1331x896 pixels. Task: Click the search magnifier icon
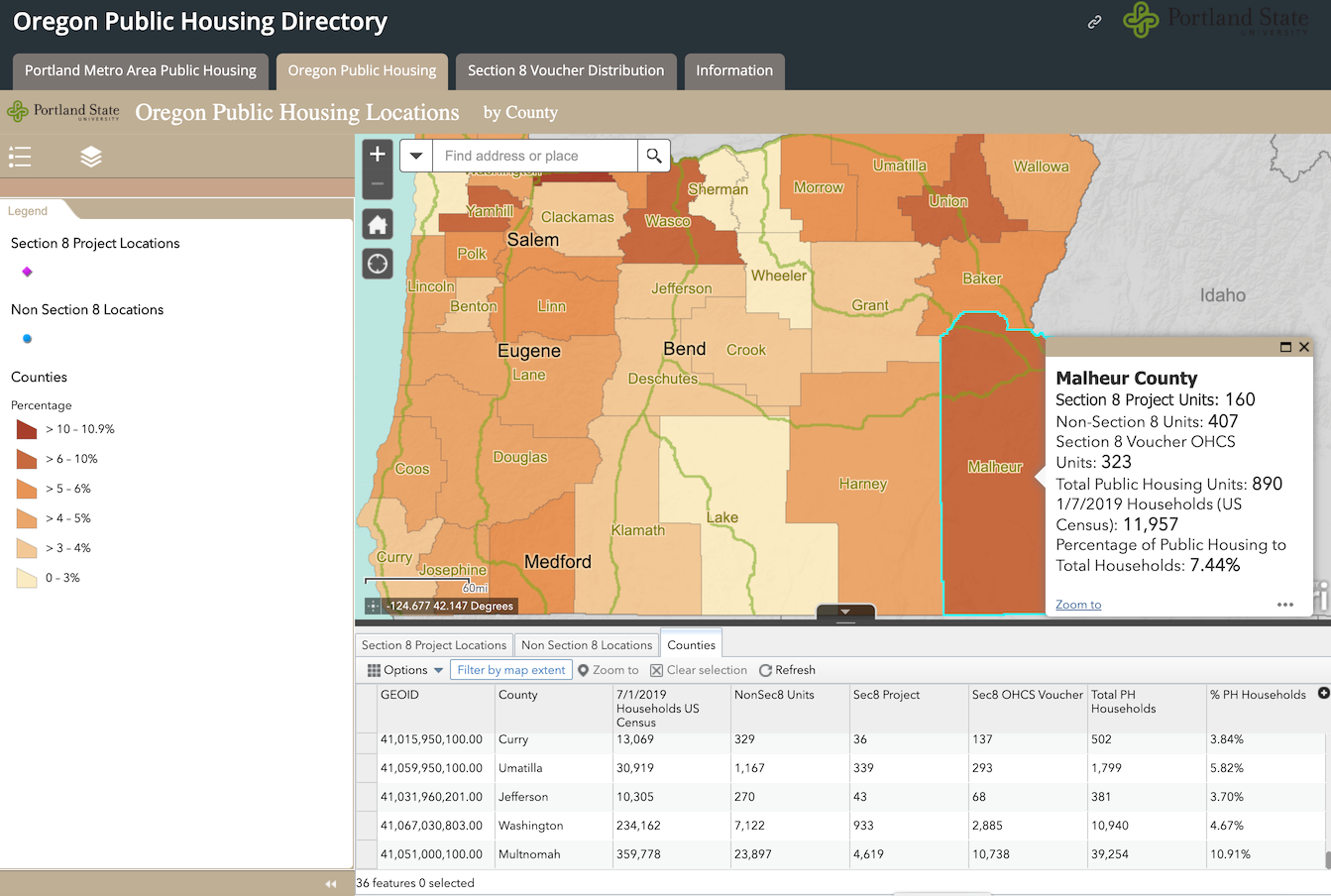click(x=654, y=156)
